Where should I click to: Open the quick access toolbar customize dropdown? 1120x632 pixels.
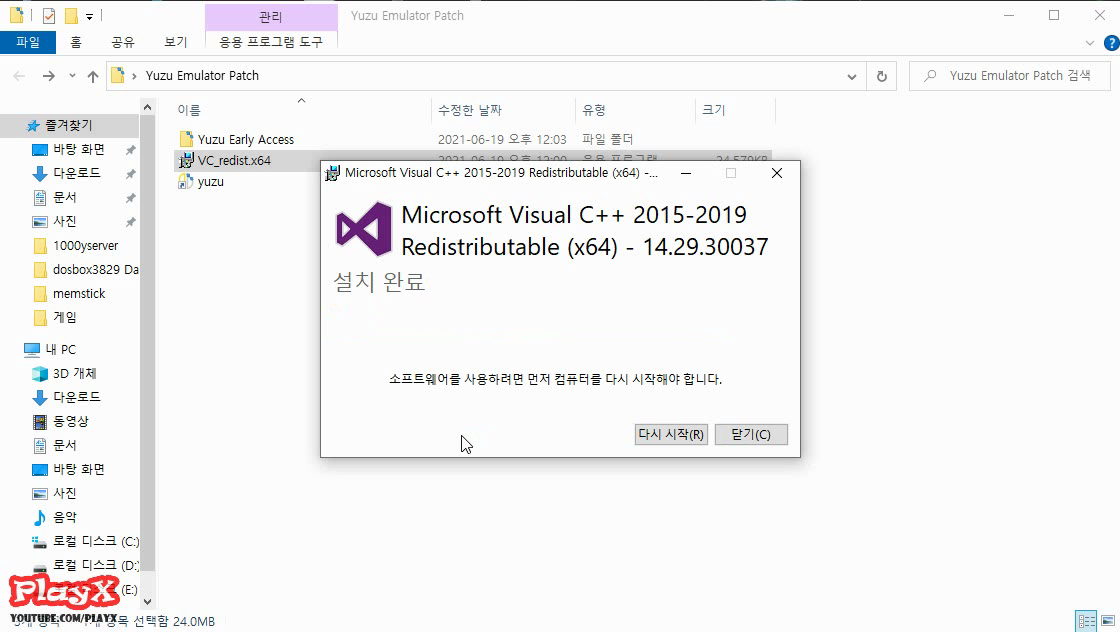coord(89,16)
